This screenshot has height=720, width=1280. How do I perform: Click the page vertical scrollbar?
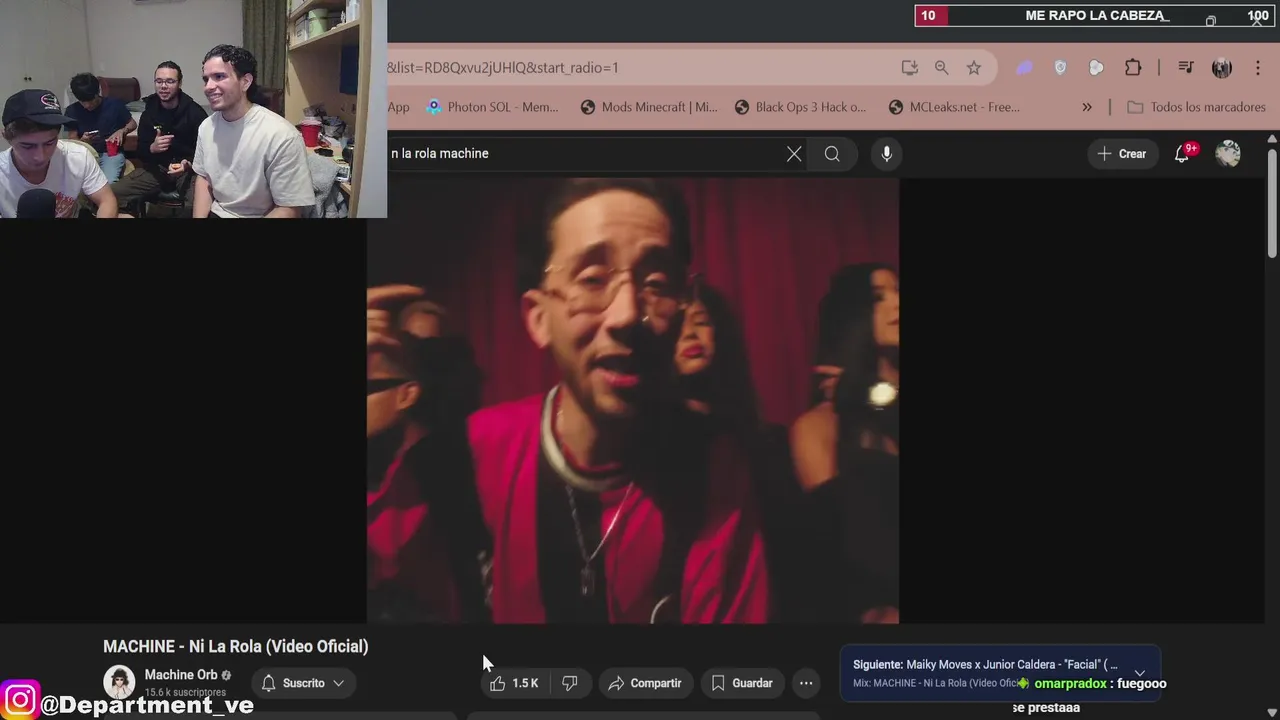tap(1272, 205)
